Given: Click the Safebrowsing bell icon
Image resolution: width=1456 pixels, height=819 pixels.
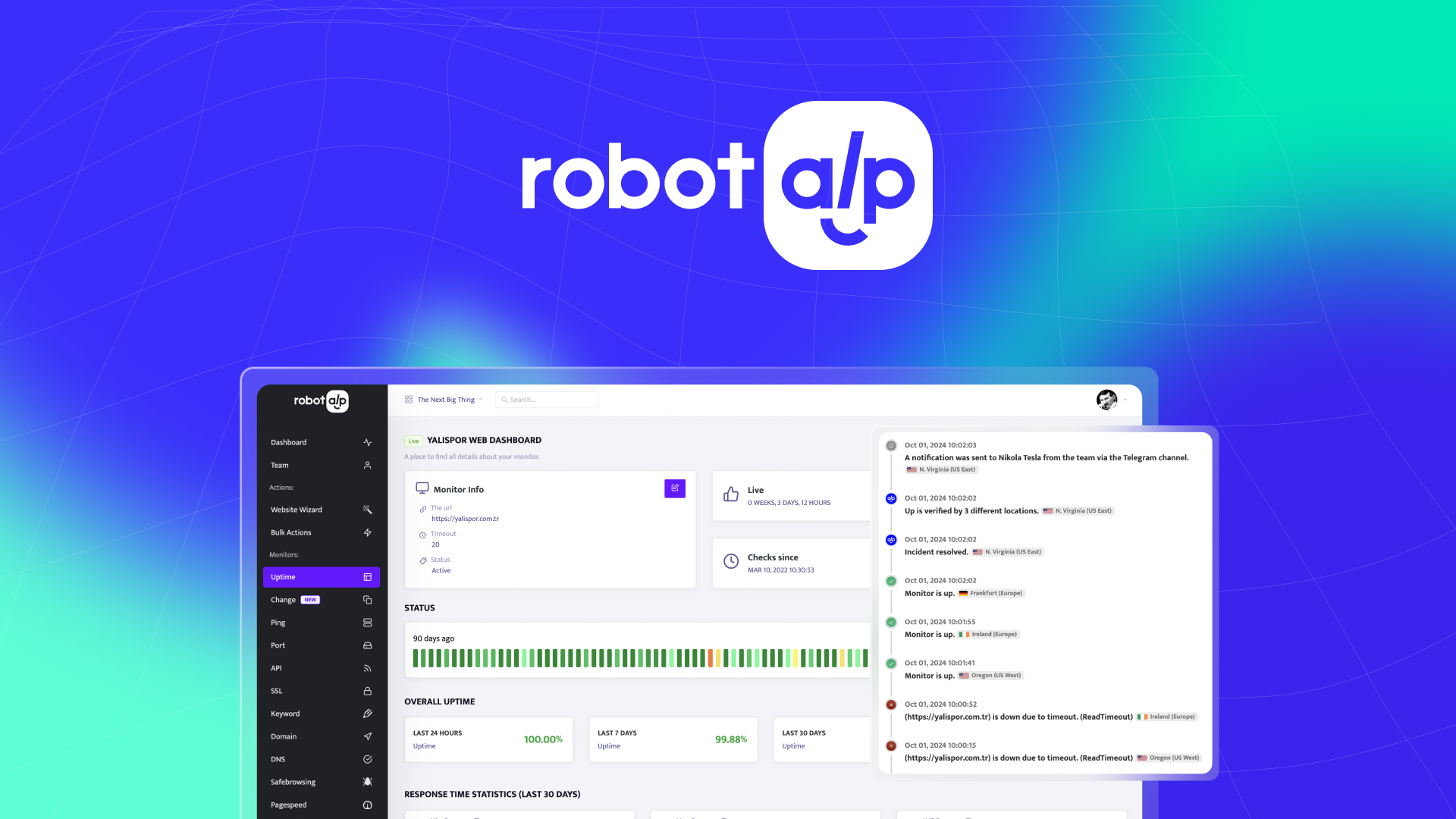Looking at the screenshot, I should [x=368, y=781].
